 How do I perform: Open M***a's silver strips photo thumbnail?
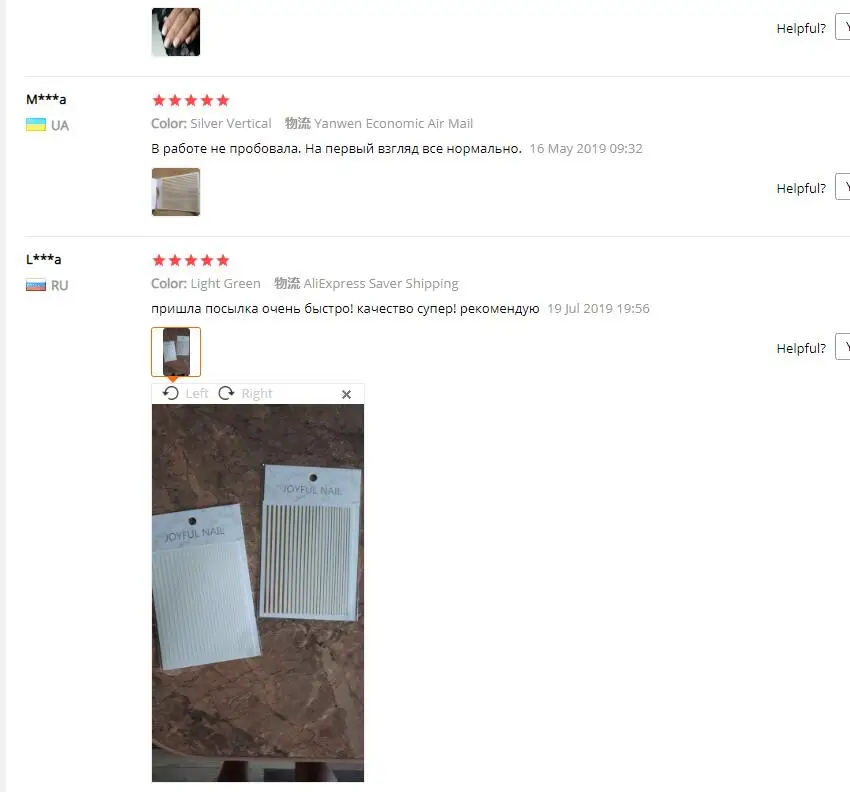[176, 192]
